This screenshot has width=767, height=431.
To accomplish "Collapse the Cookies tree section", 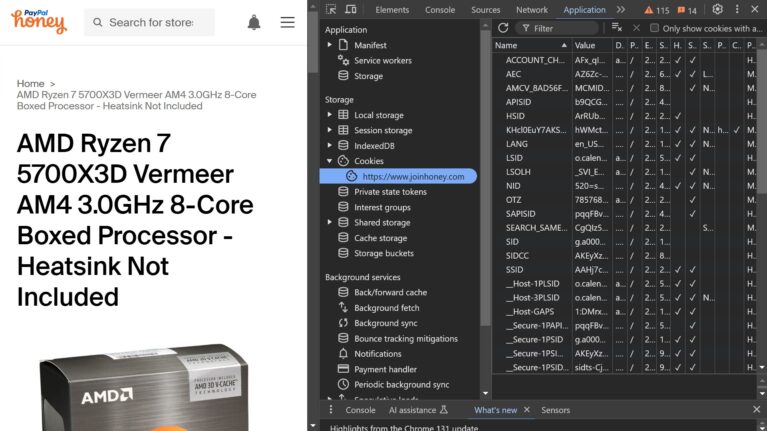I will 330,161.
